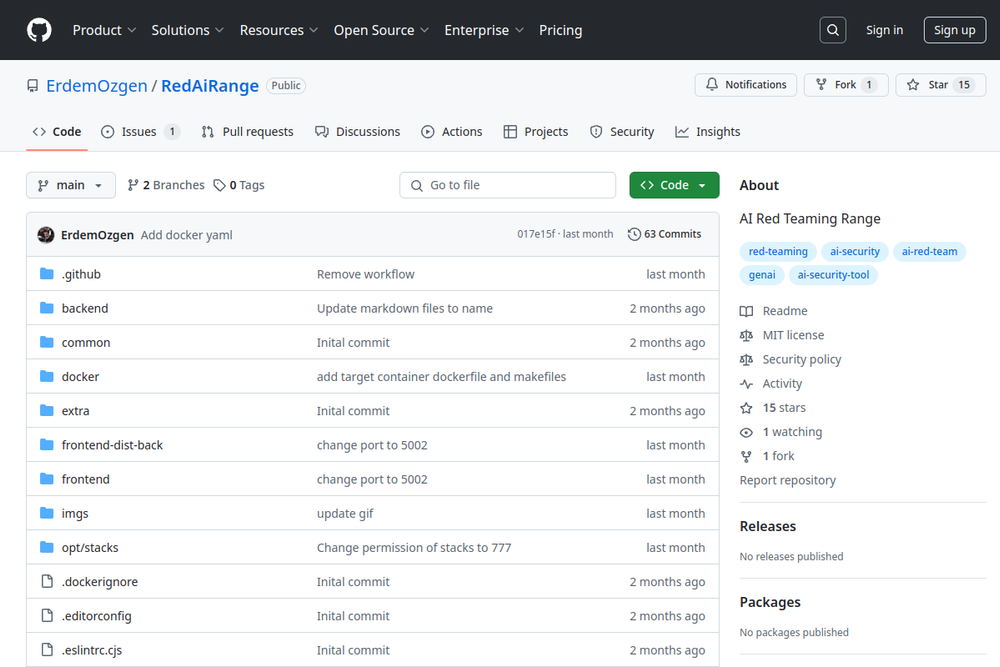Click the Sign up button
The width and height of the screenshot is (1000, 667).
(954, 30)
